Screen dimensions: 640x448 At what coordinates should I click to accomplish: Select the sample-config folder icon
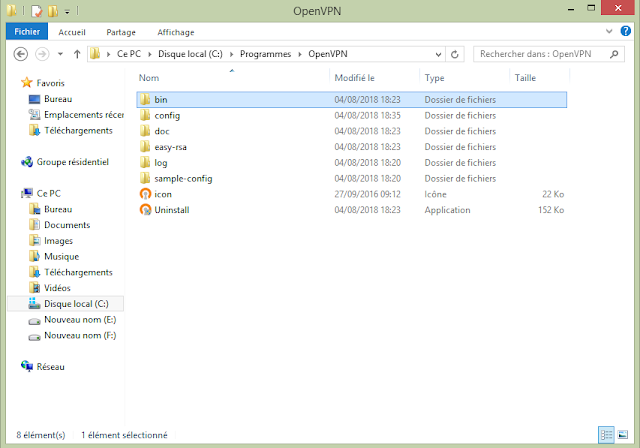(x=145, y=178)
